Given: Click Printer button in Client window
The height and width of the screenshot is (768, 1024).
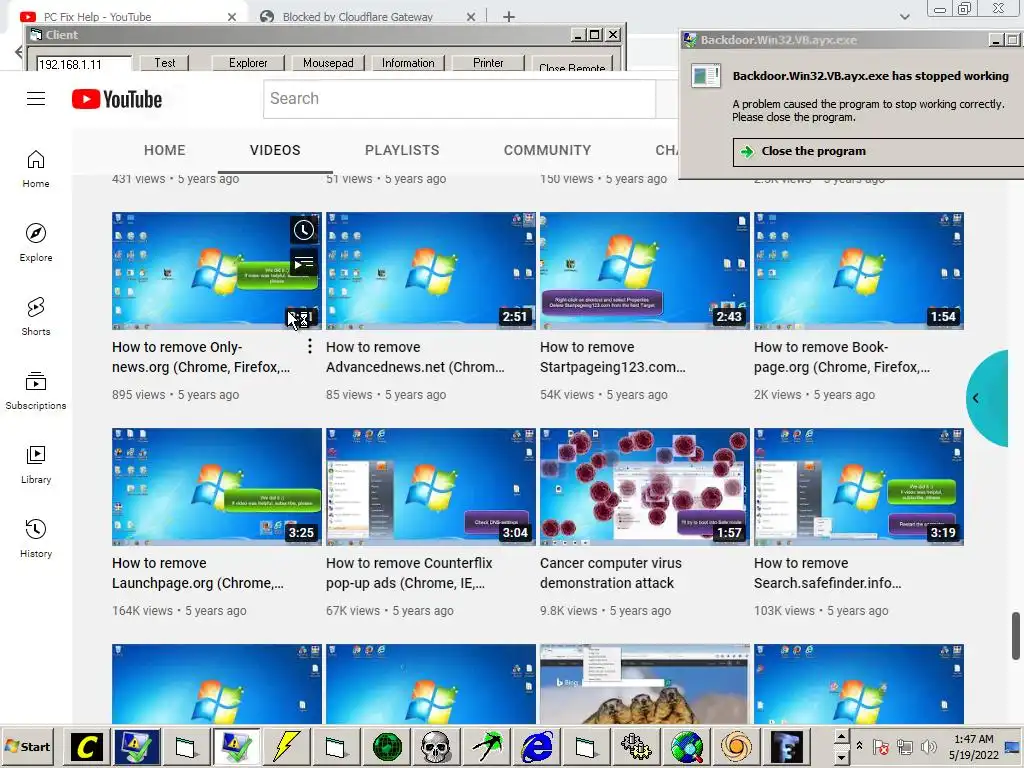Looking at the screenshot, I should [x=488, y=63].
